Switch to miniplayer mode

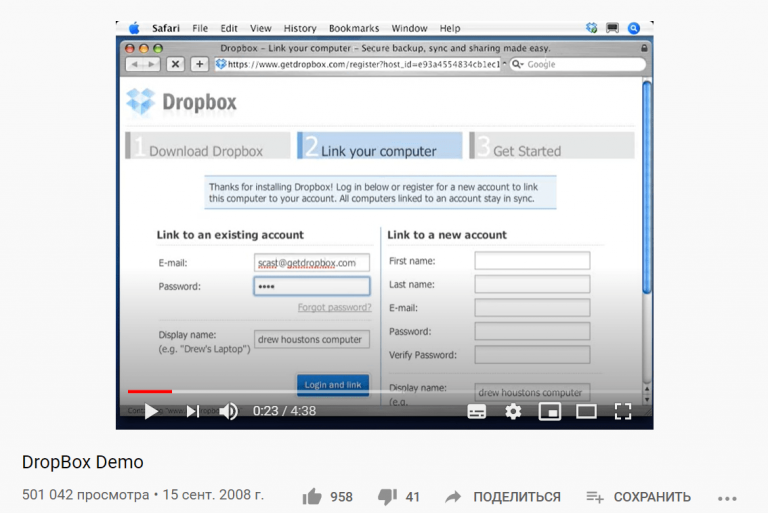click(550, 411)
